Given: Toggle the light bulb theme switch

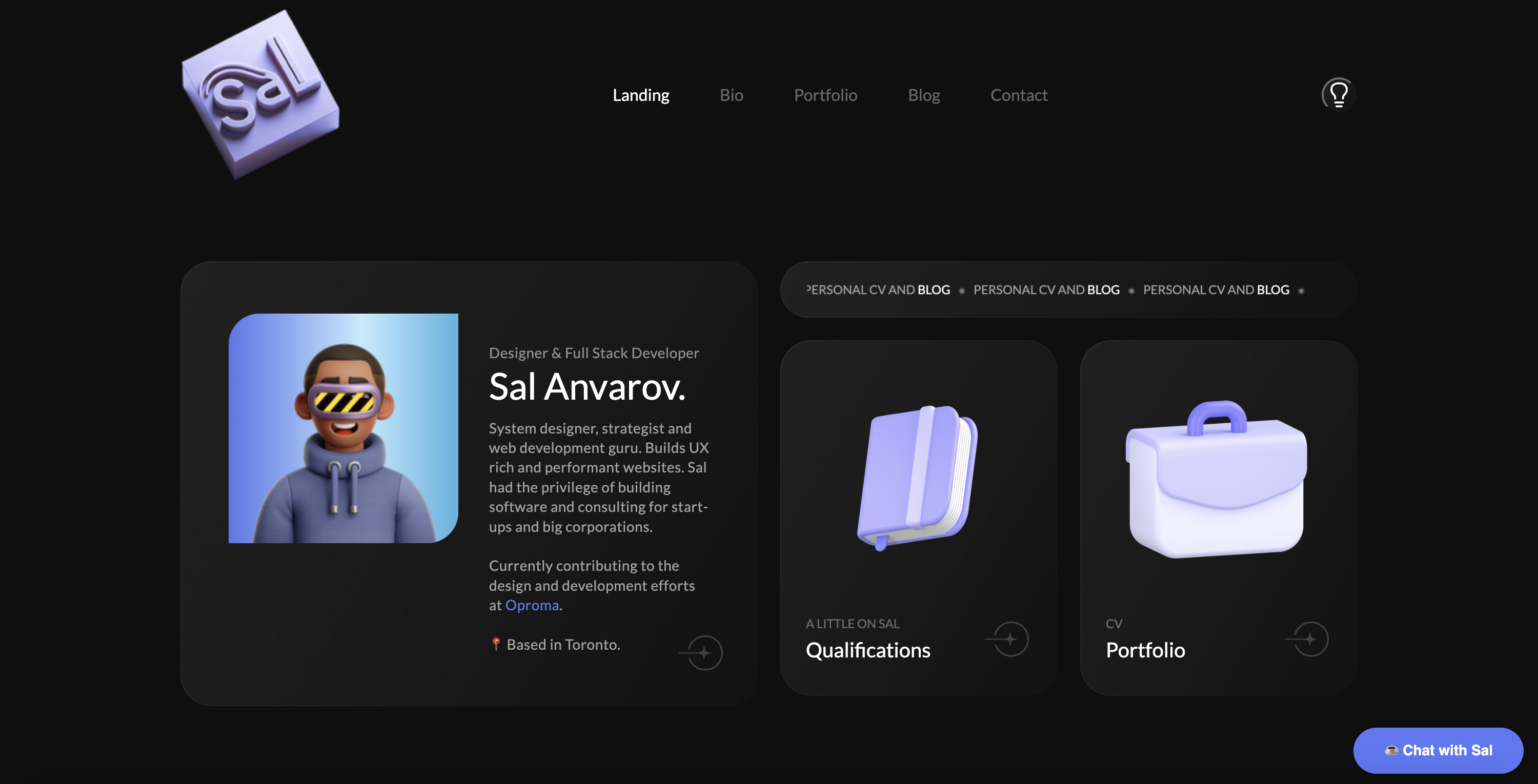Looking at the screenshot, I should click(1338, 94).
